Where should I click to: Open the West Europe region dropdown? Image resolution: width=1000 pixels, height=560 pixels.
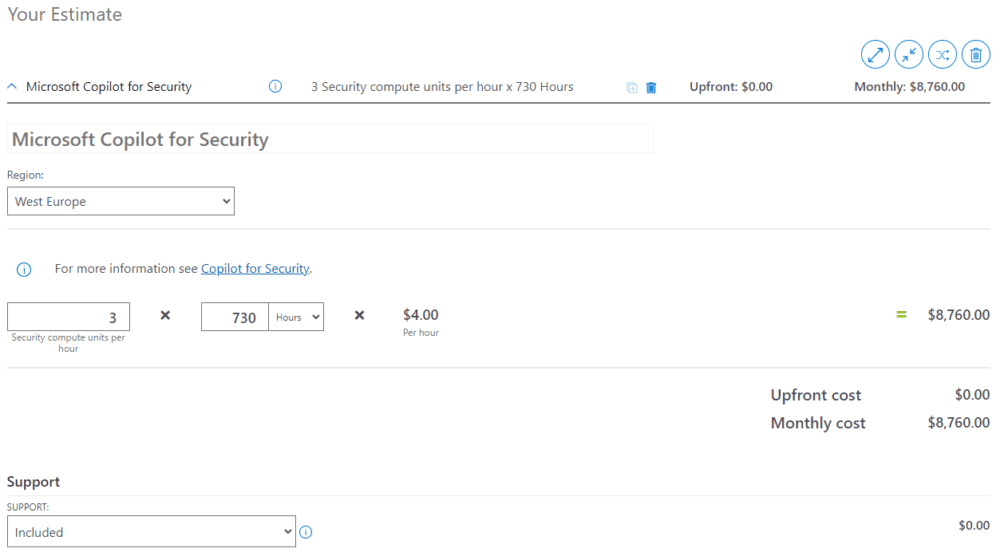point(121,201)
